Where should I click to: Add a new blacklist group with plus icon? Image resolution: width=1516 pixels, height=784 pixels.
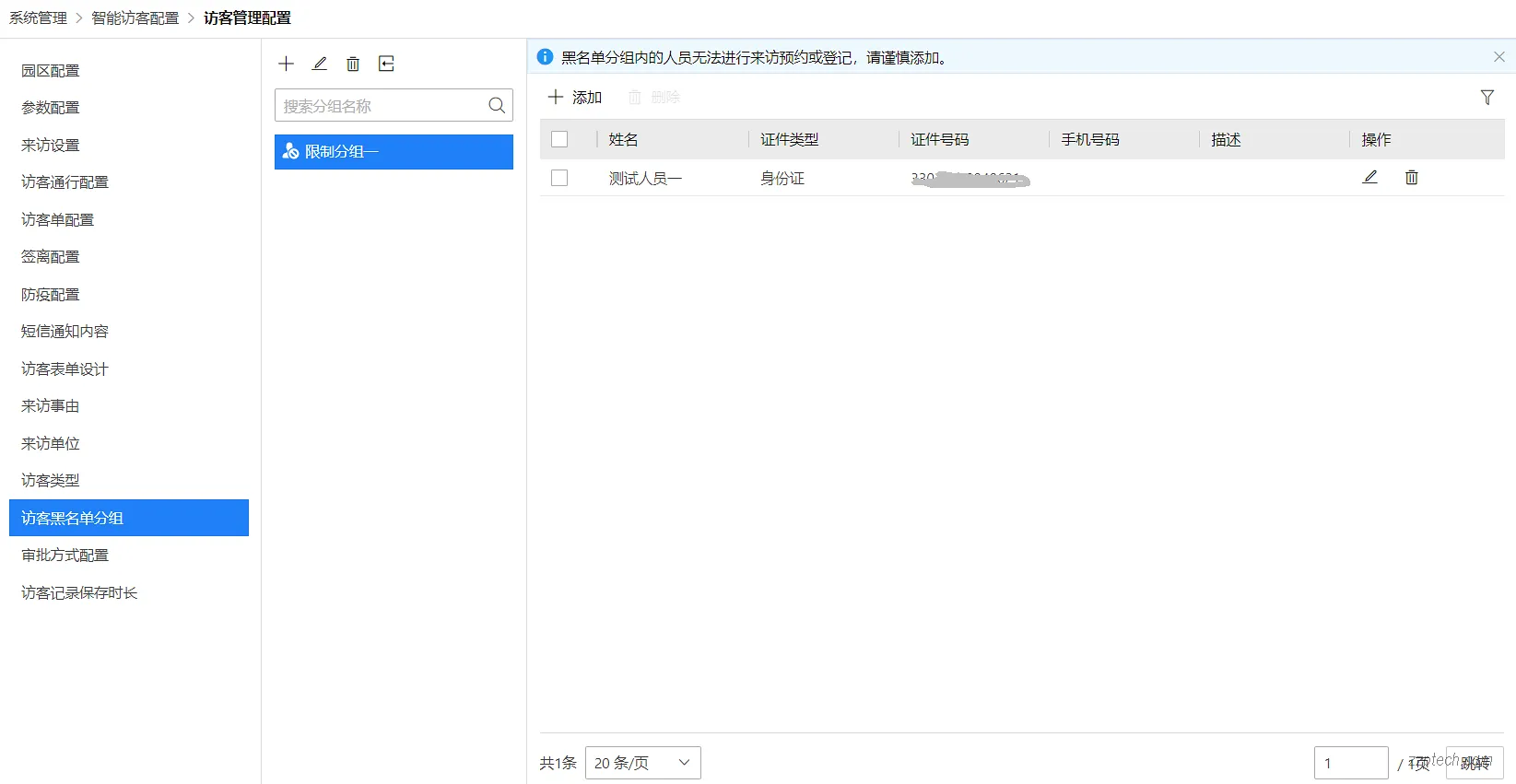286,64
